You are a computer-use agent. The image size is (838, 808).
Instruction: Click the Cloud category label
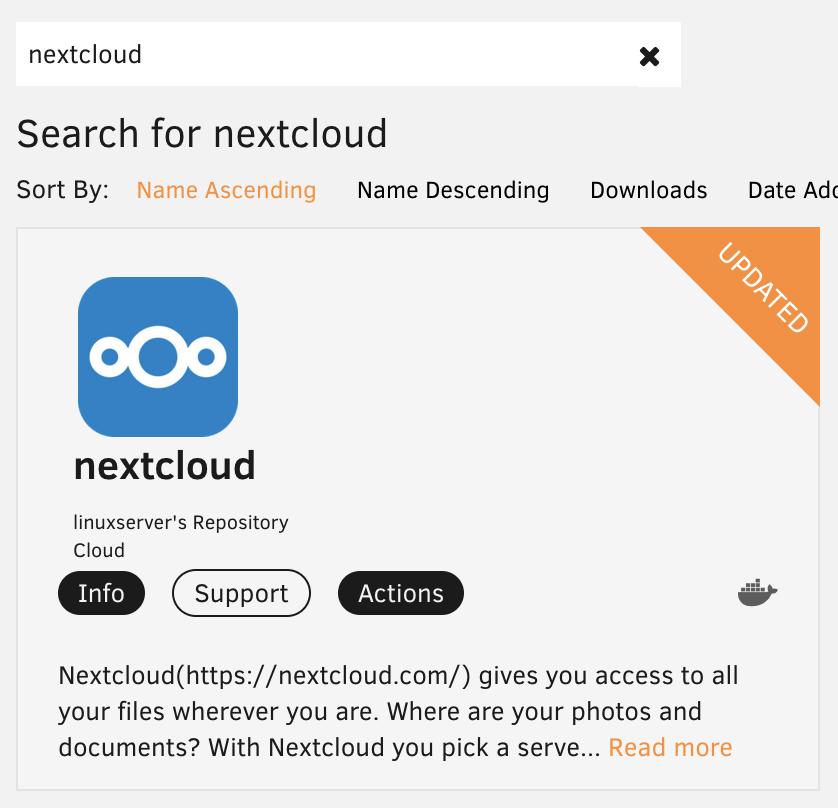[x=99, y=550]
